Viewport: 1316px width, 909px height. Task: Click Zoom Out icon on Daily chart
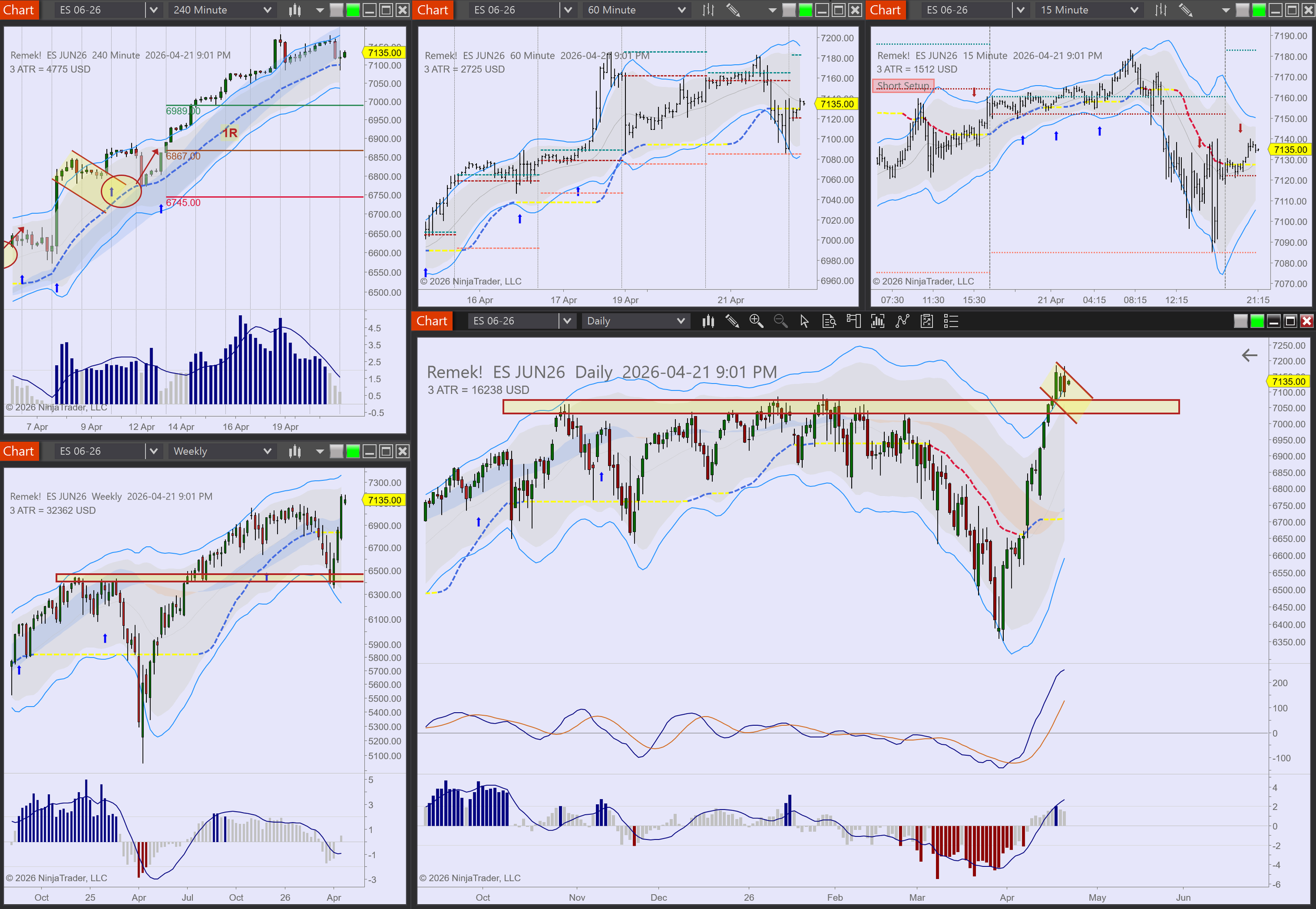click(780, 321)
